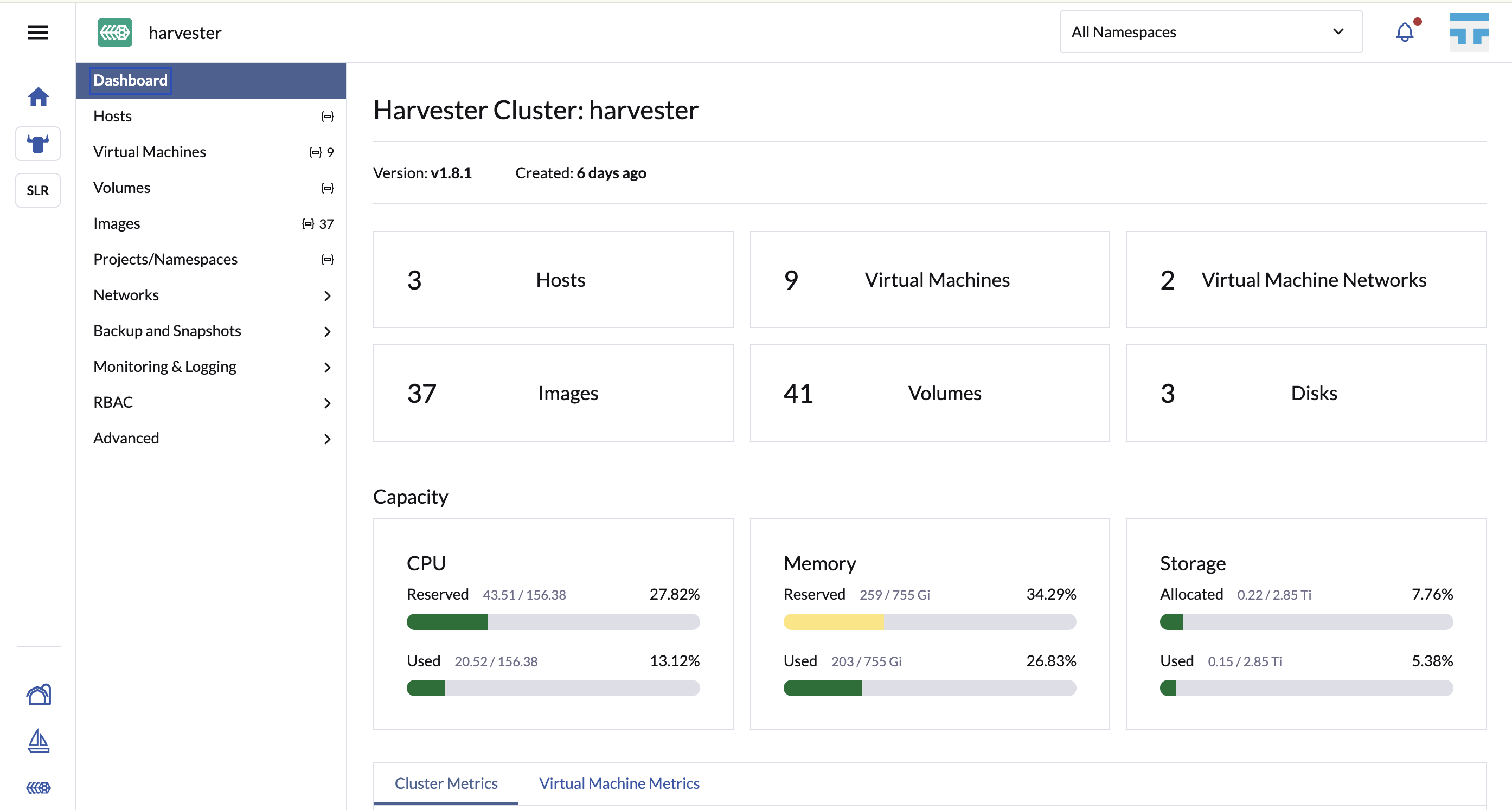The image size is (1512, 810).
Task: Switch to Virtual Machine Metrics tab
Action: point(619,783)
